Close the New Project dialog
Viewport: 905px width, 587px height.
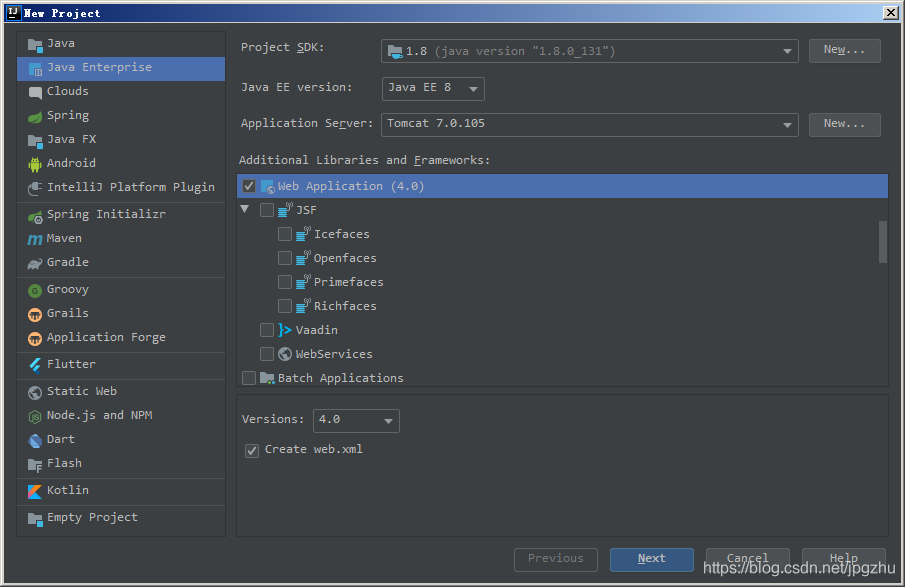pyautogui.click(x=891, y=13)
